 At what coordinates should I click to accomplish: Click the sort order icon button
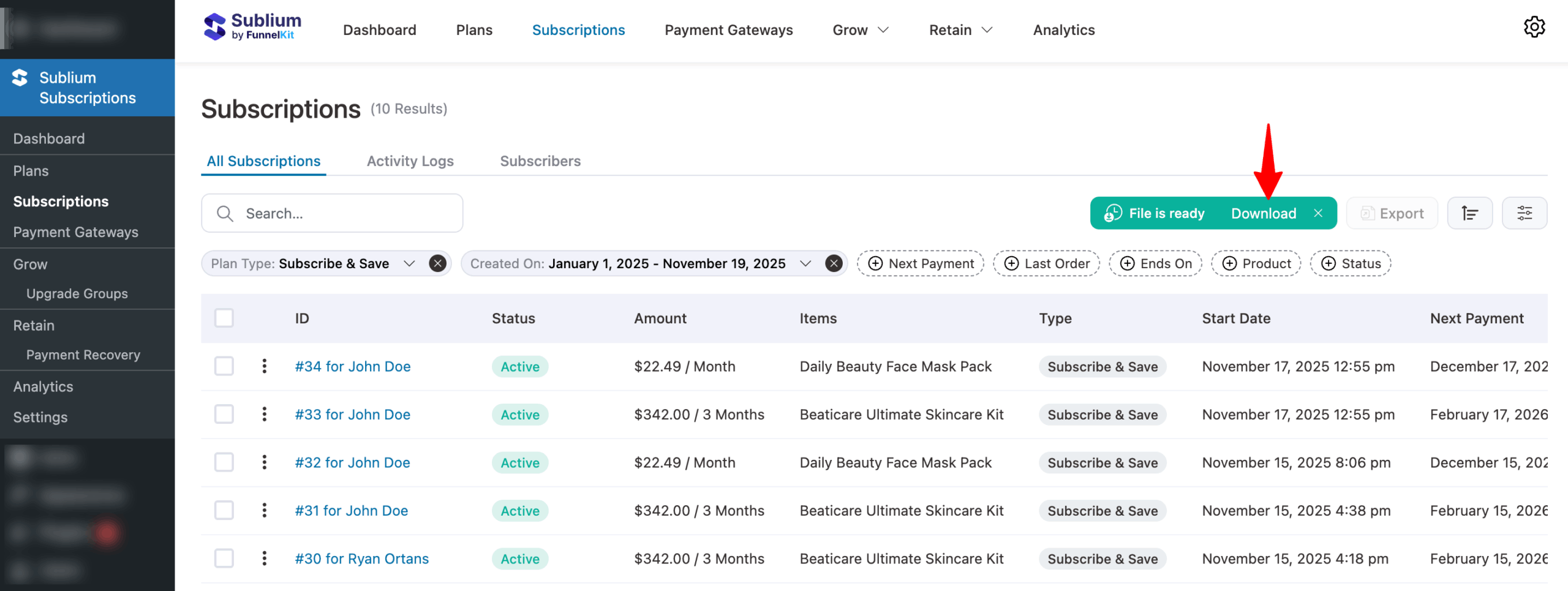point(1469,213)
